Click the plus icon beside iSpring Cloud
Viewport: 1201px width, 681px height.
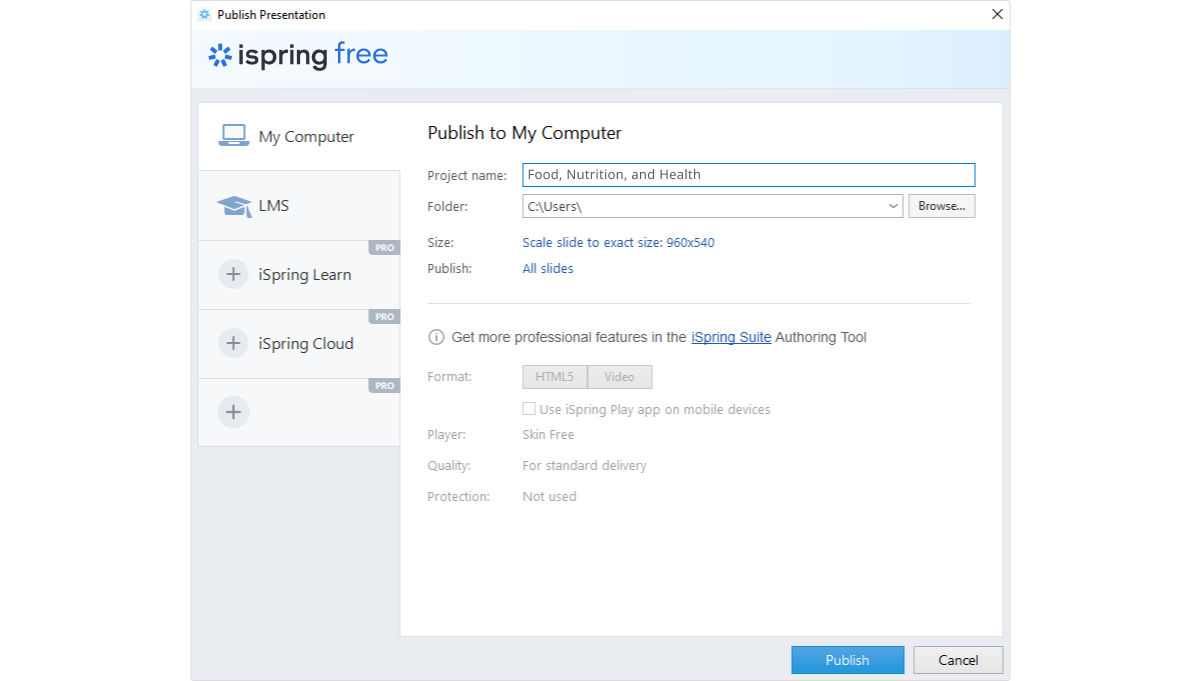(233, 343)
